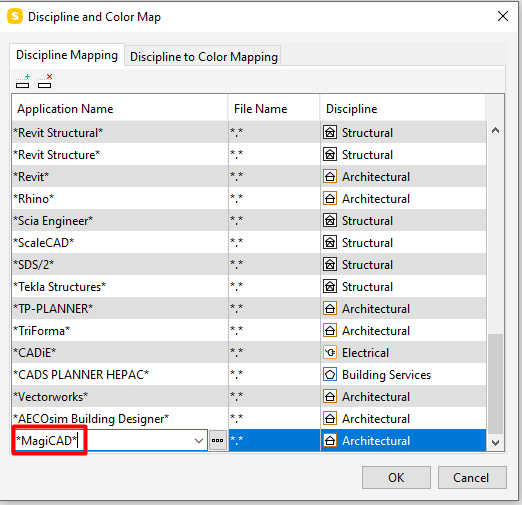522x505 pixels.
Task: Open the MagiCAD application name dropdown
Action: pyautogui.click(x=199, y=441)
